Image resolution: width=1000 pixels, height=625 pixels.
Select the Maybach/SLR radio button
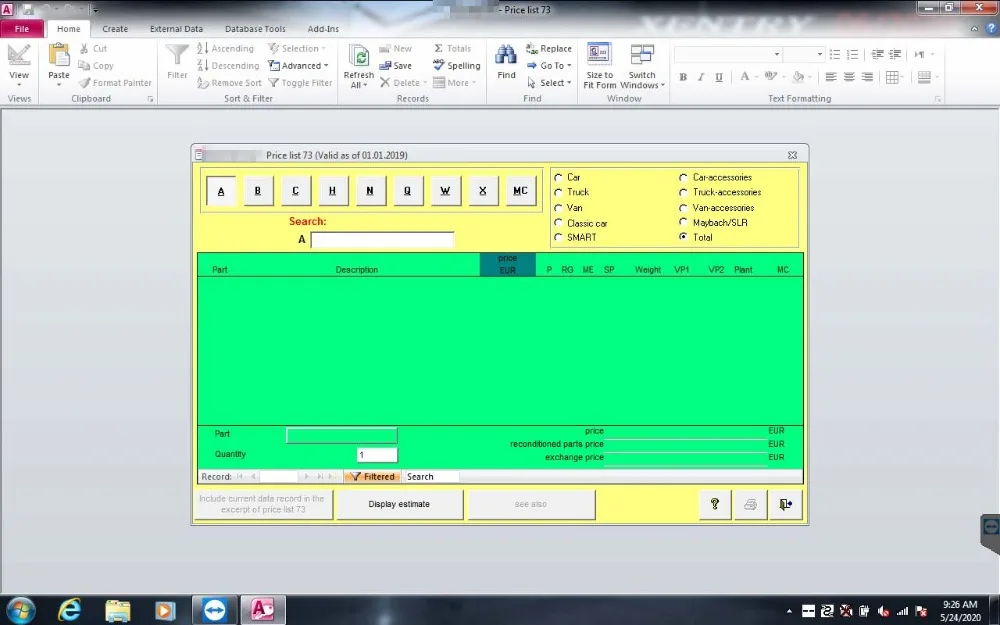[683, 223]
